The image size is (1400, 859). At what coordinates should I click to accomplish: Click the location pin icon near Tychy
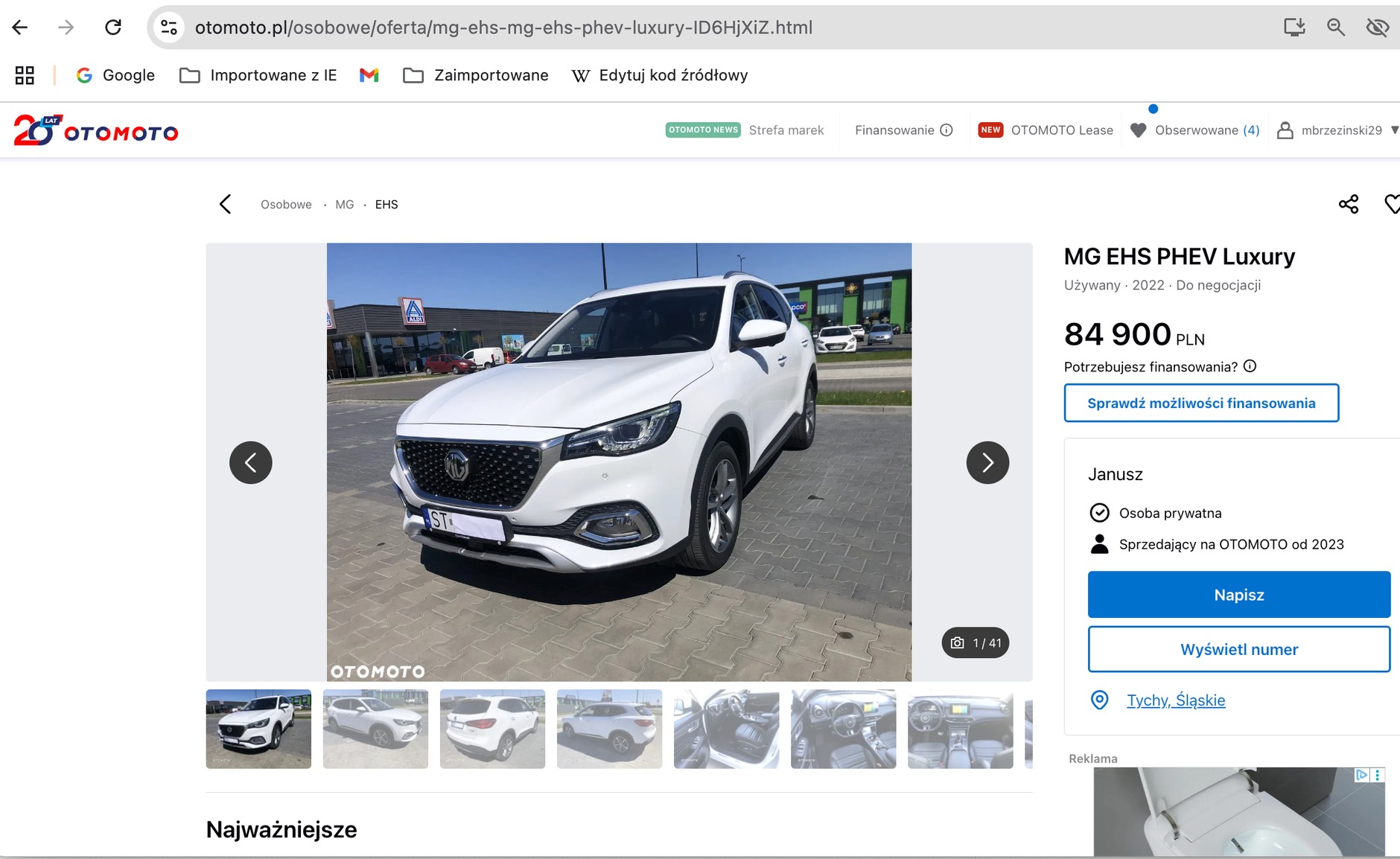(x=1100, y=700)
